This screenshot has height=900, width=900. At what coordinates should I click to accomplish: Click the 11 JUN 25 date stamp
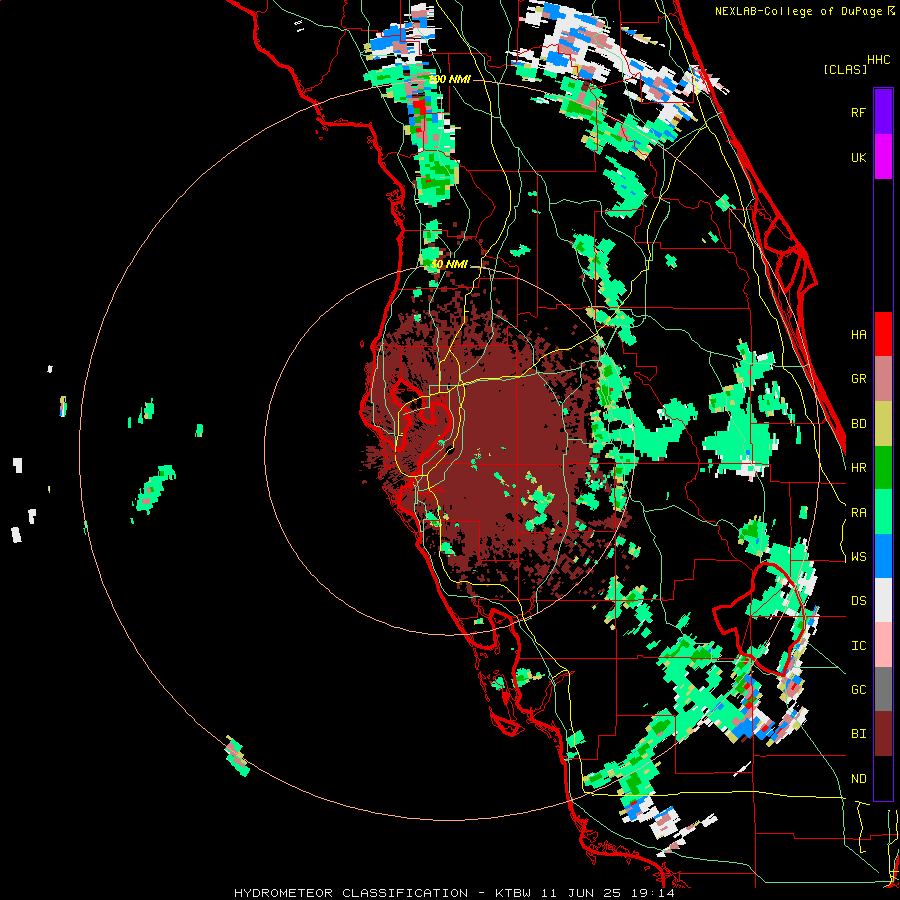click(581, 893)
